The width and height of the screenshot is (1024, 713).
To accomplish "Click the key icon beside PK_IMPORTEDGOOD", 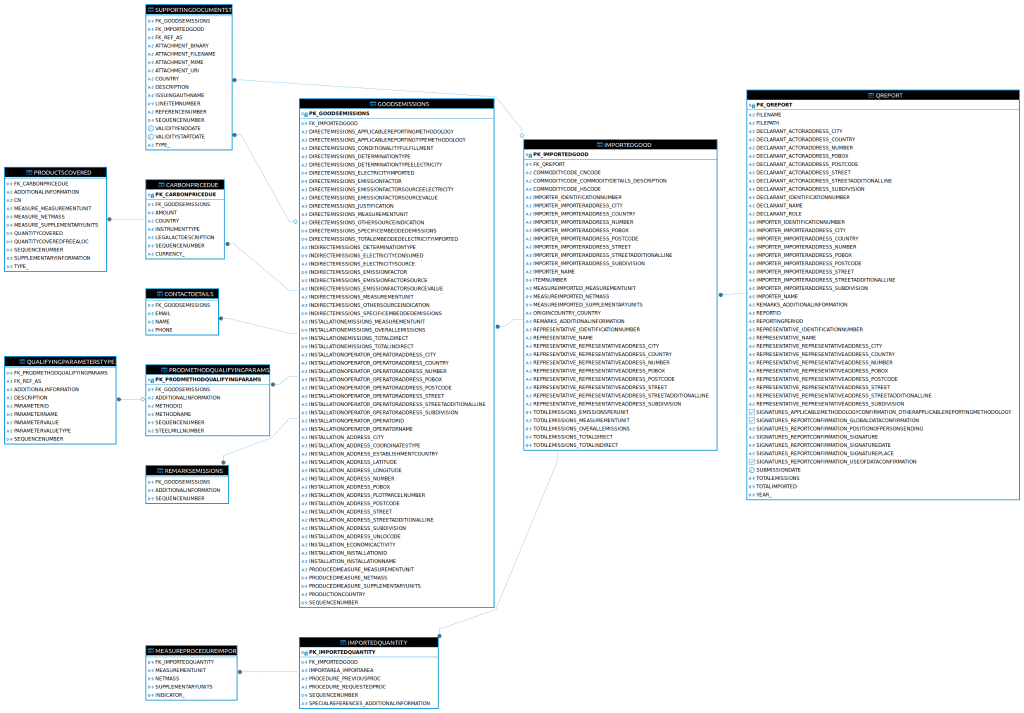I will click(x=528, y=156).
